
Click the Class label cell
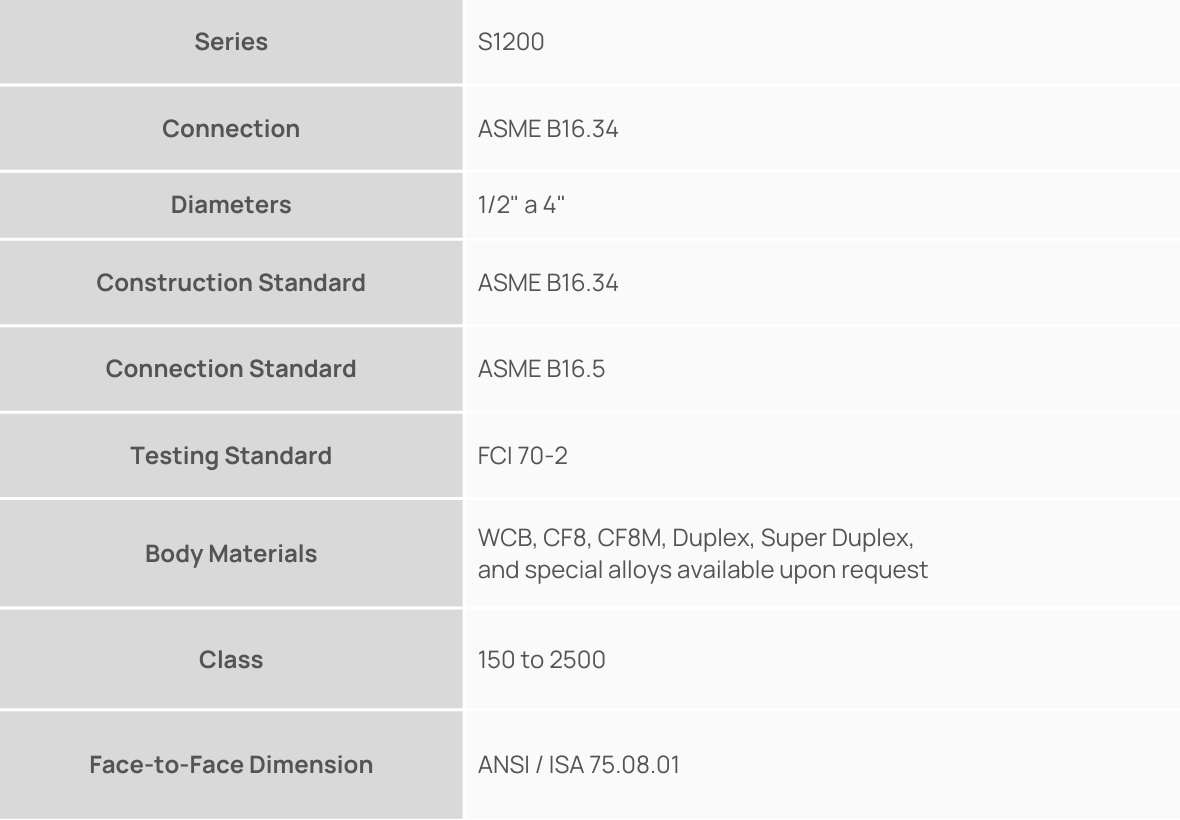point(231,660)
